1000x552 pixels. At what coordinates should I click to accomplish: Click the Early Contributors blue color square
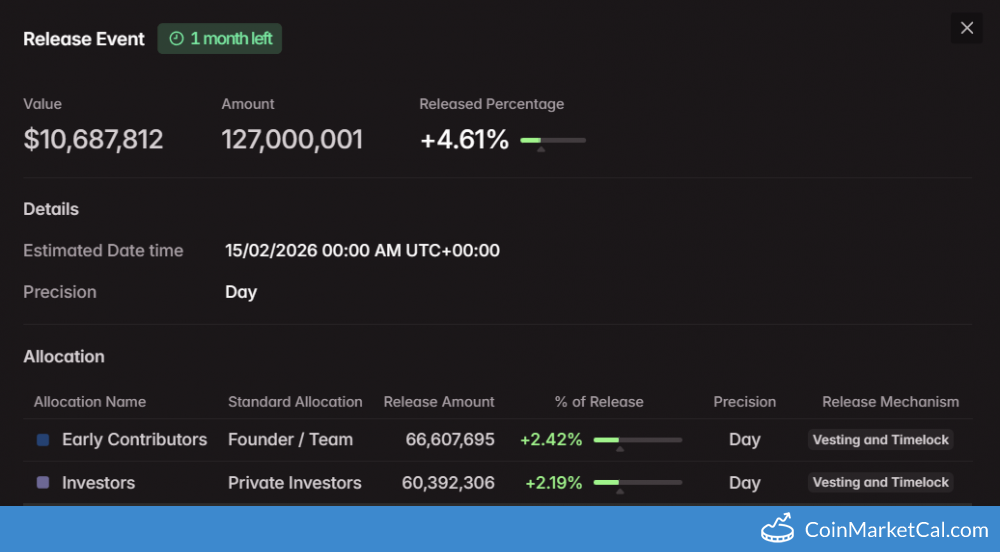(x=43, y=440)
